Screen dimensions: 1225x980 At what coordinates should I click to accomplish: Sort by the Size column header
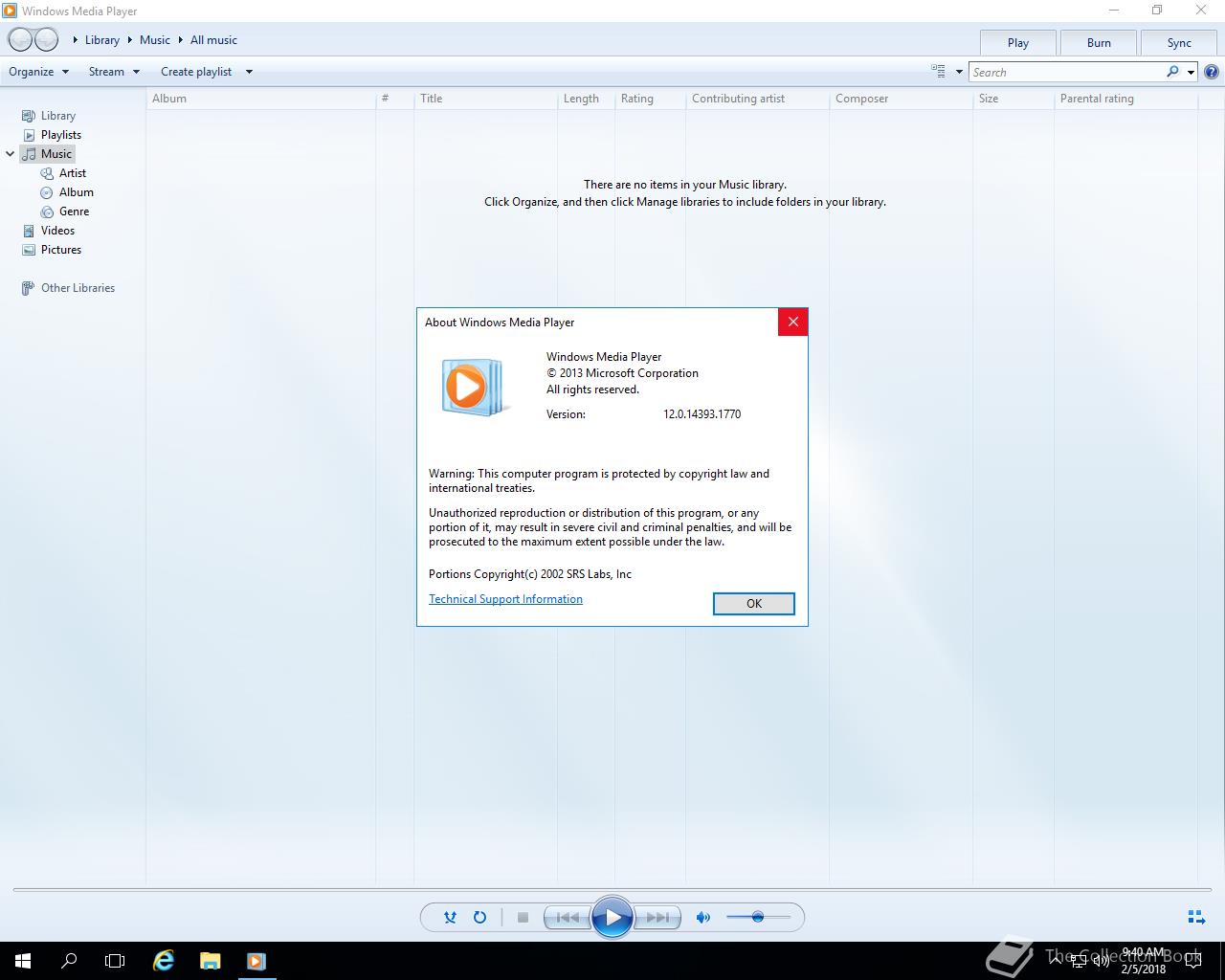click(x=1013, y=99)
